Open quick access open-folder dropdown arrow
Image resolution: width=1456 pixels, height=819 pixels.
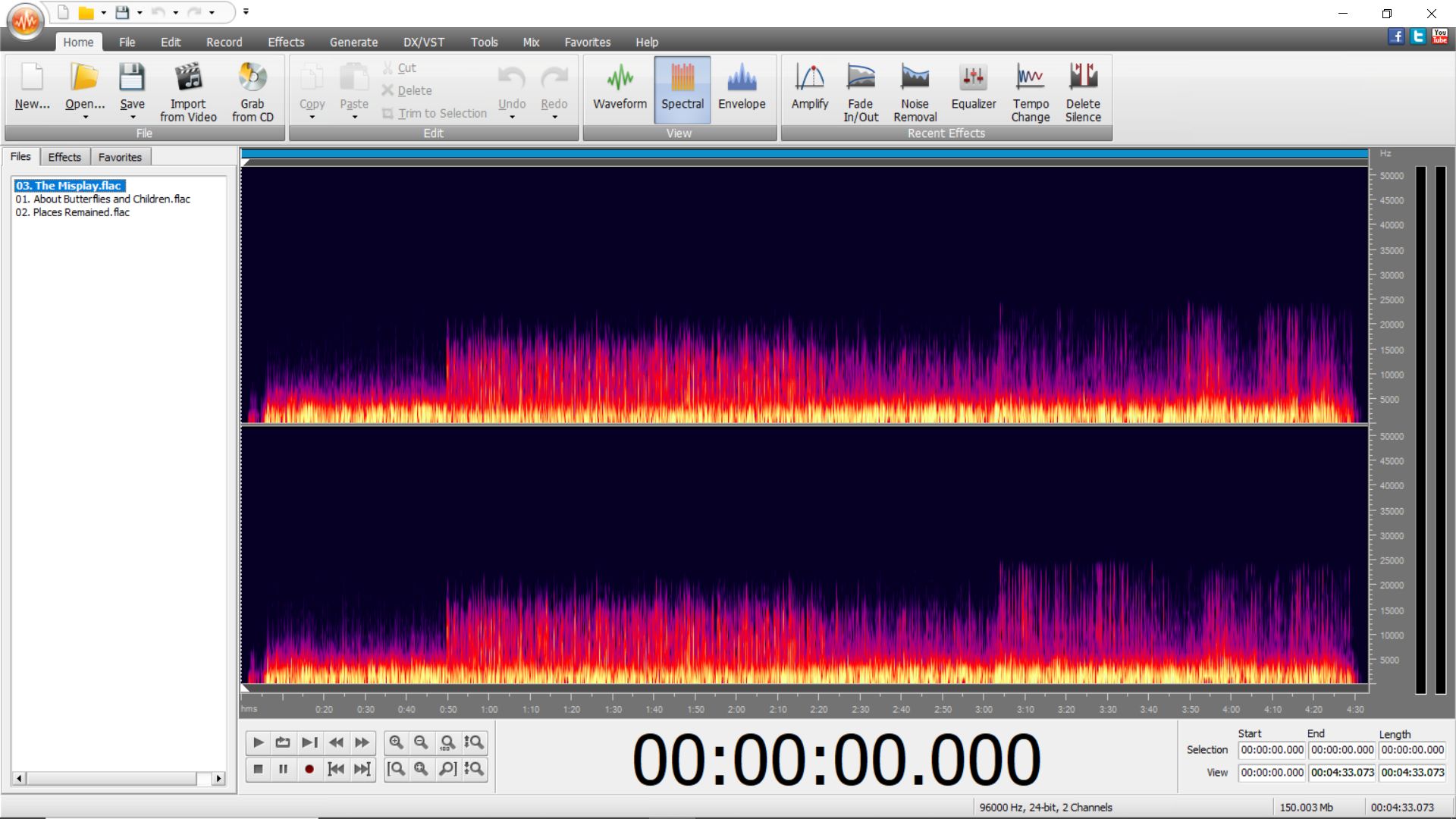coord(103,13)
